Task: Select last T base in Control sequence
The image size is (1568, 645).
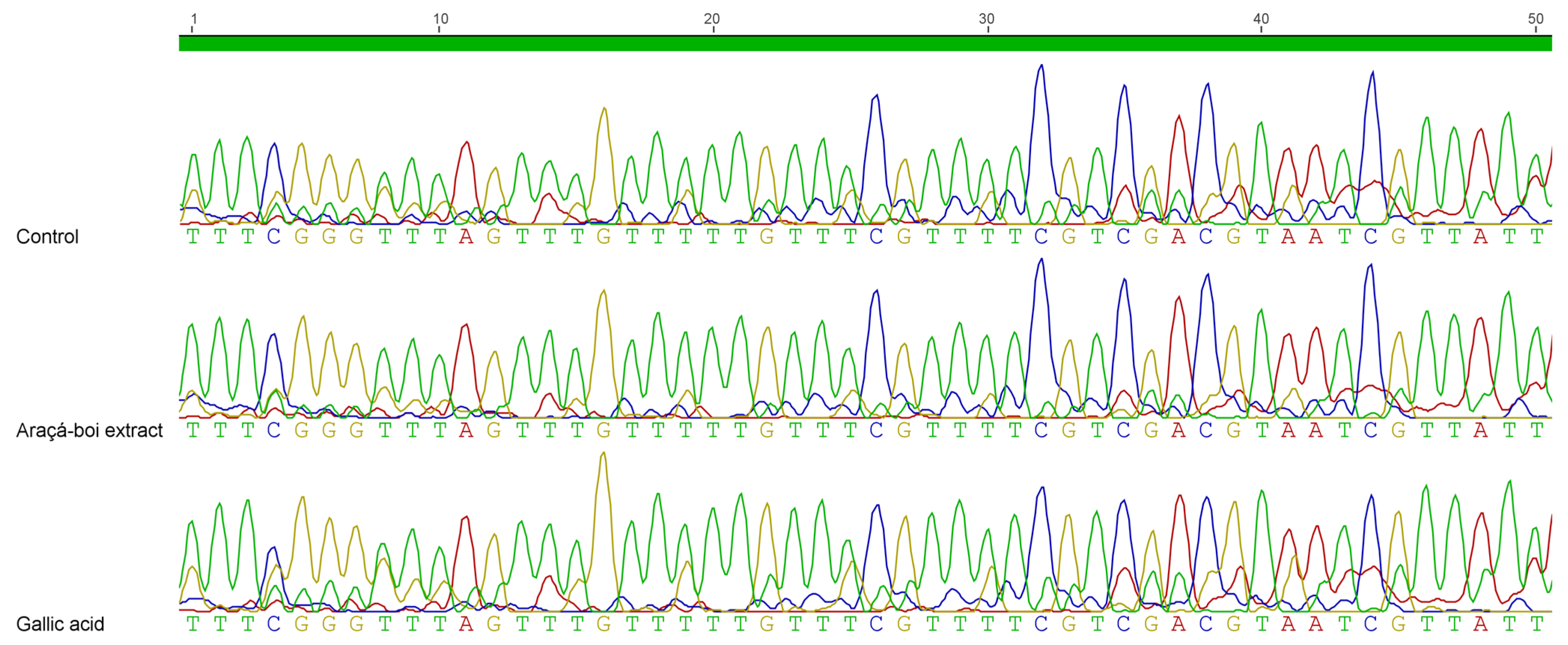Action: [1537, 236]
